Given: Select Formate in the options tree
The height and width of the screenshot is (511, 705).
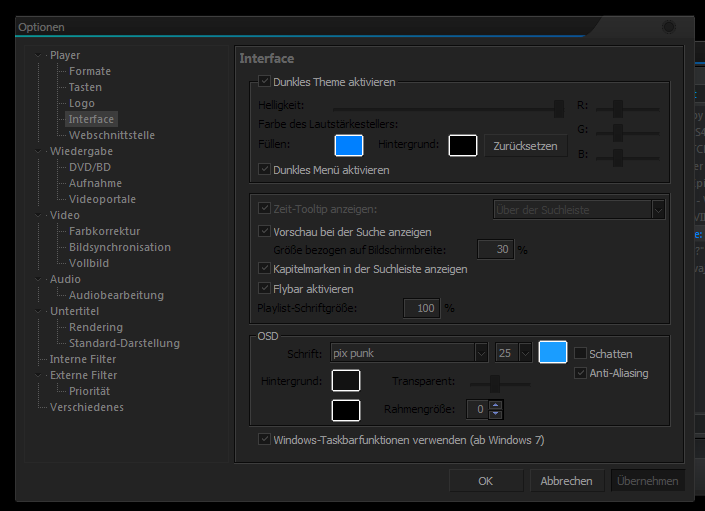Looking at the screenshot, I should 90,71.
